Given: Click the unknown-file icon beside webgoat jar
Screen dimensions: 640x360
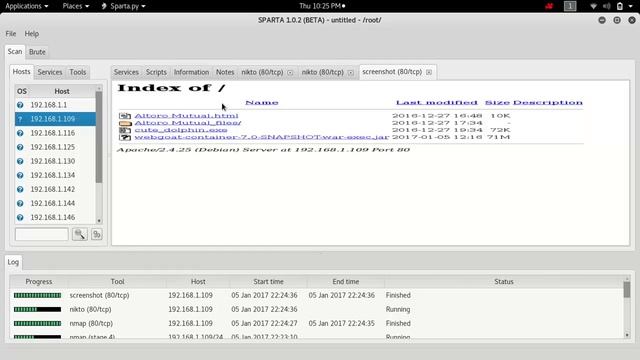Looking at the screenshot, I should click(125, 137).
